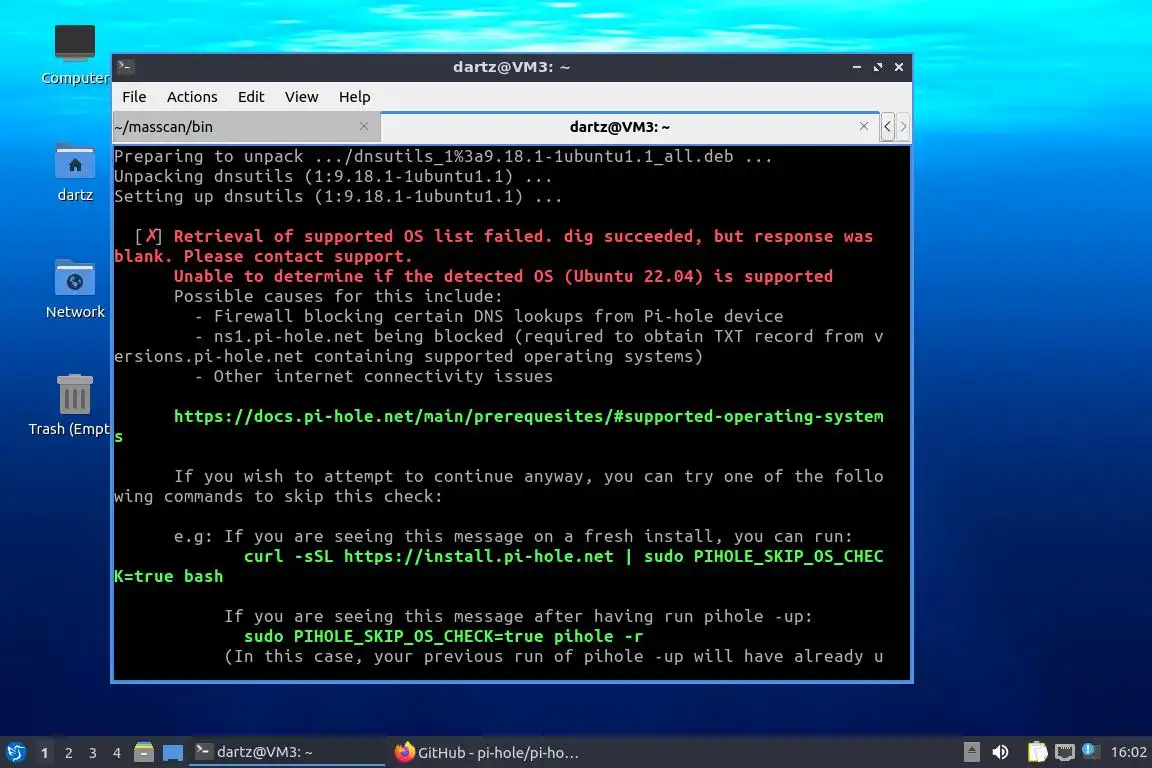This screenshot has height=768, width=1152.
Task: Open the volume control in the tray
Action: [x=1000, y=752]
